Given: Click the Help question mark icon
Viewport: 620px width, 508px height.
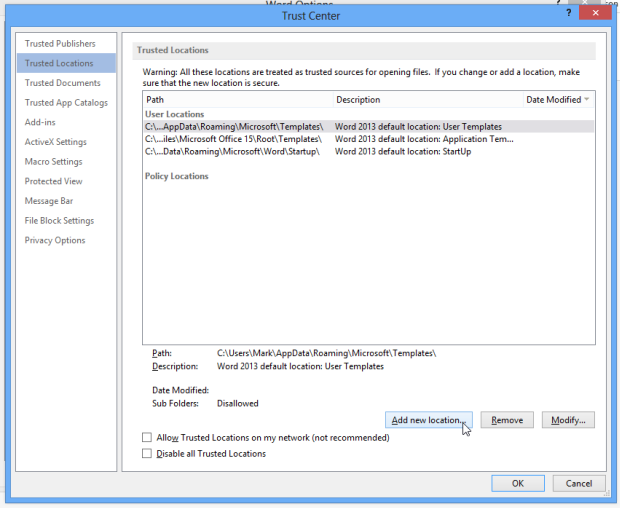Looking at the screenshot, I should [569, 13].
